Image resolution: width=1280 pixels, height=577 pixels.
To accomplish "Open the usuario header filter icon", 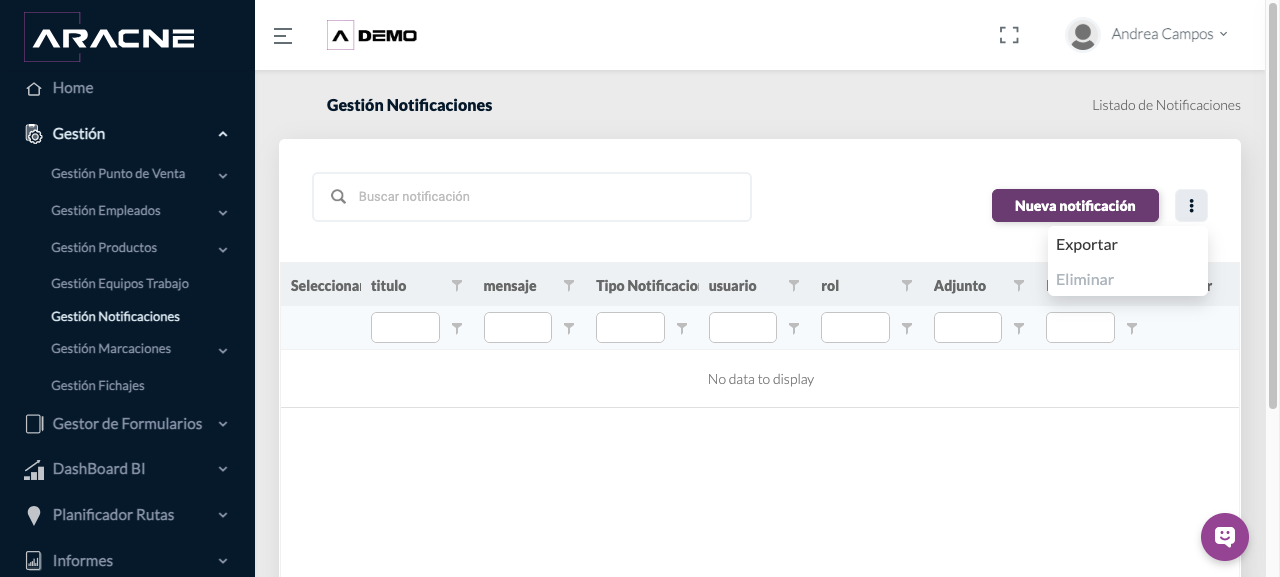I will [794, 286].
